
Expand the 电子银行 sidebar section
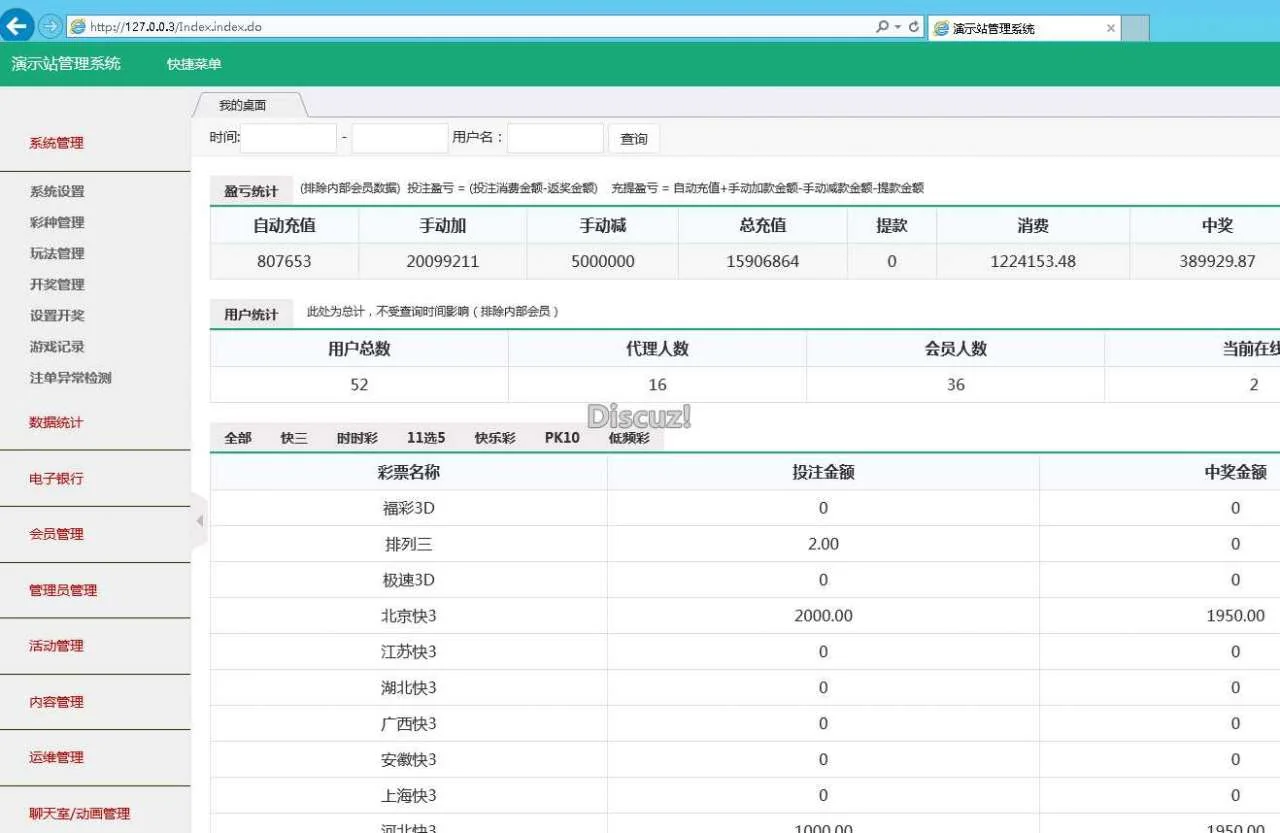(56, 478)
